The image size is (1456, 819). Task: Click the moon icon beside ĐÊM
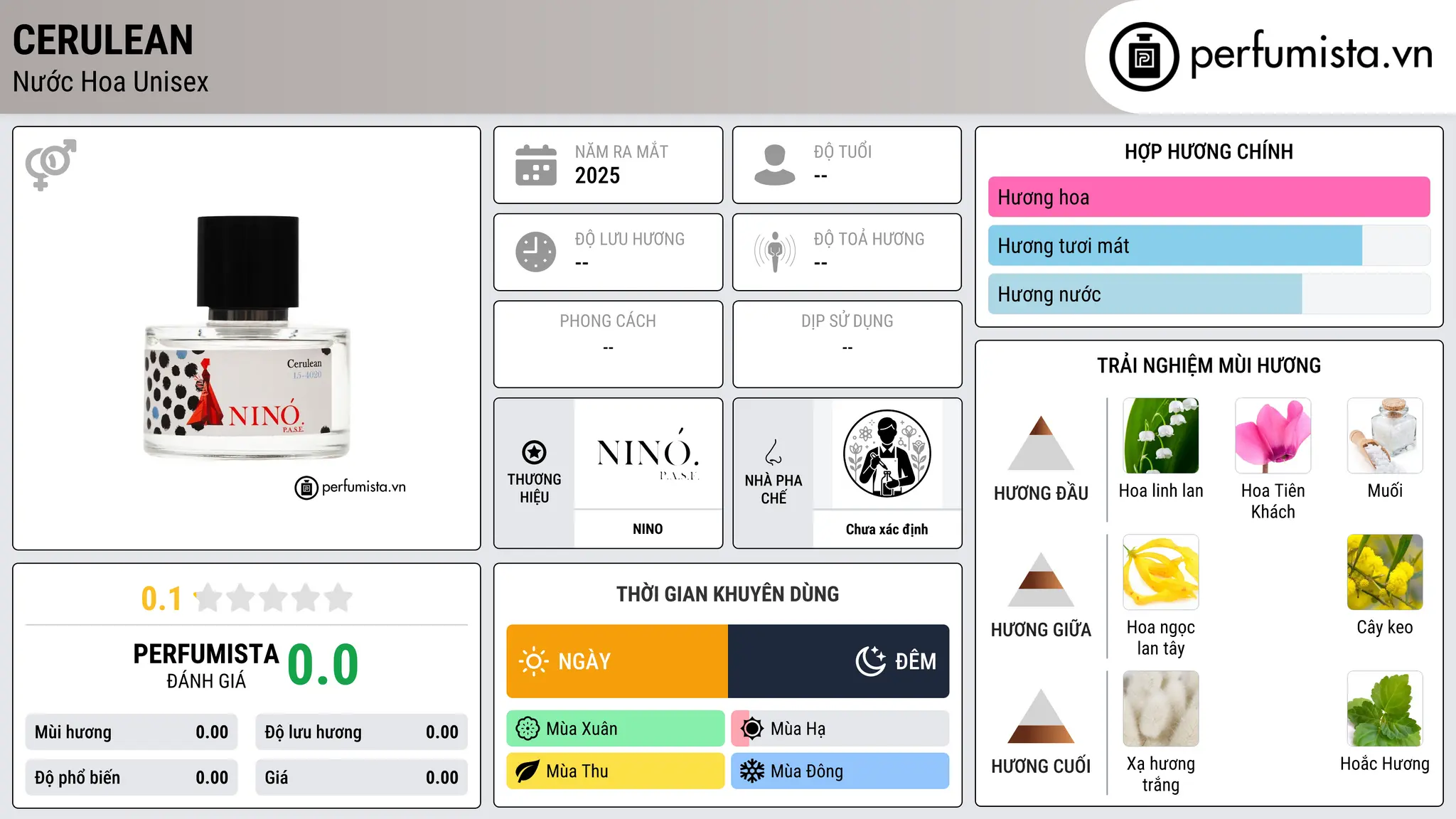[871, 661]
